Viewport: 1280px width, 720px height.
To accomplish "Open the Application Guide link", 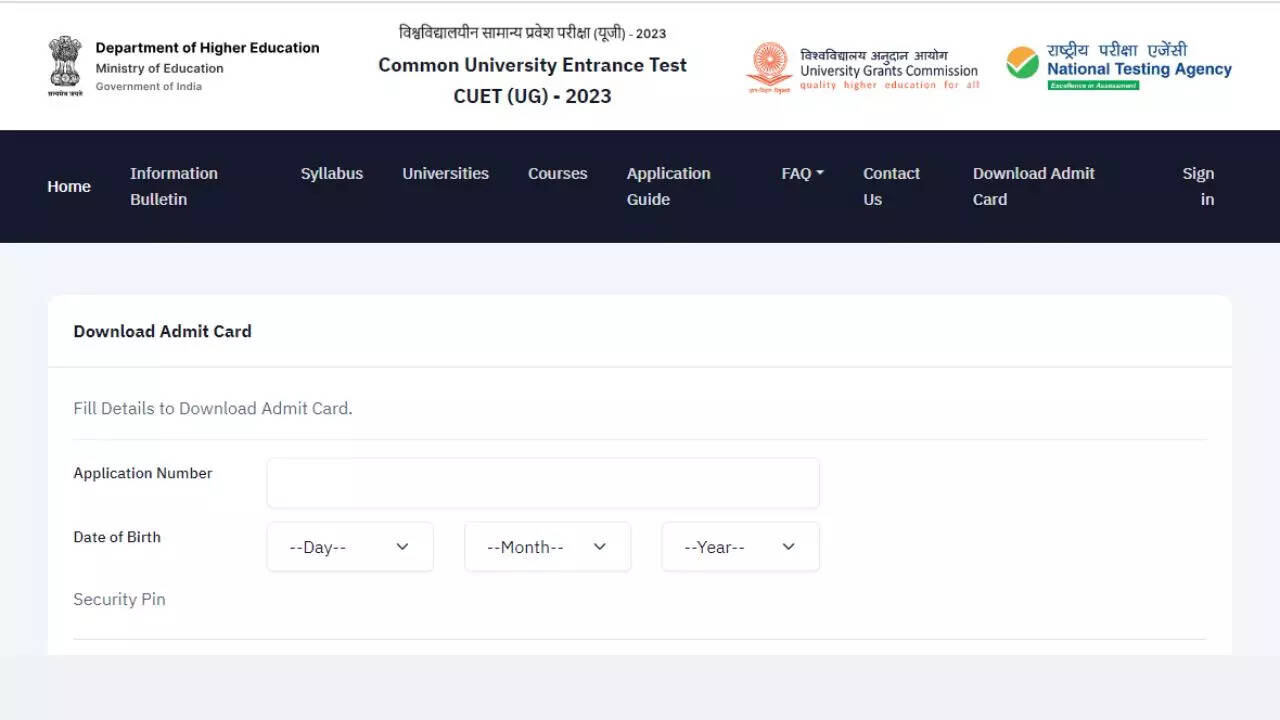I will click(668, 186).
